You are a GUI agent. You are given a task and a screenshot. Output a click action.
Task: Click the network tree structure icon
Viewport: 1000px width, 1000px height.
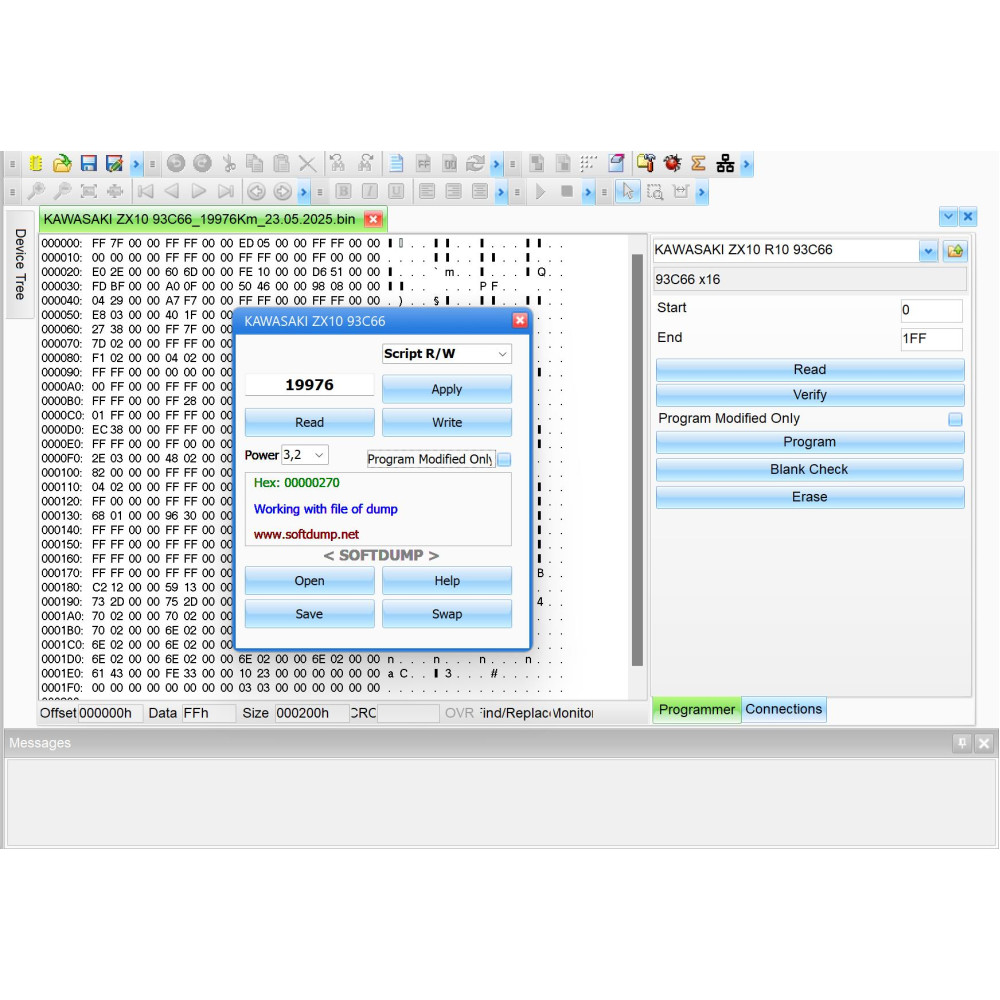[x=725, y=163]
